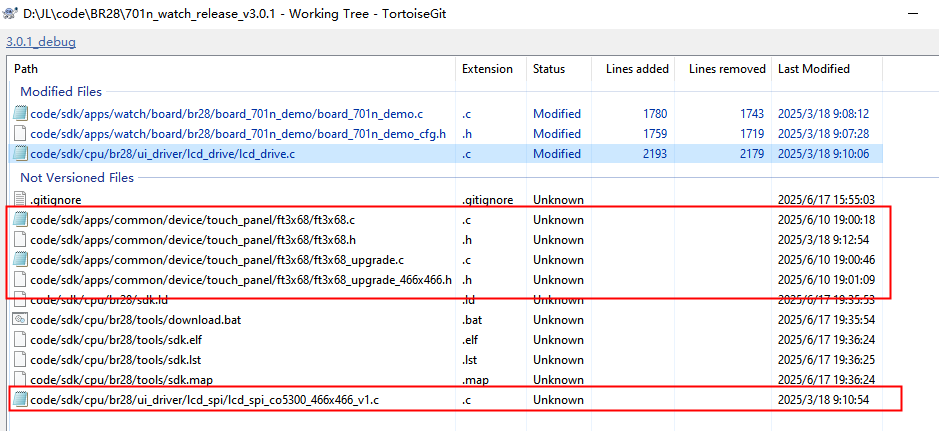Click the sdk.elf file icon
Screen dimensions: 939x431
pos(20,339)
